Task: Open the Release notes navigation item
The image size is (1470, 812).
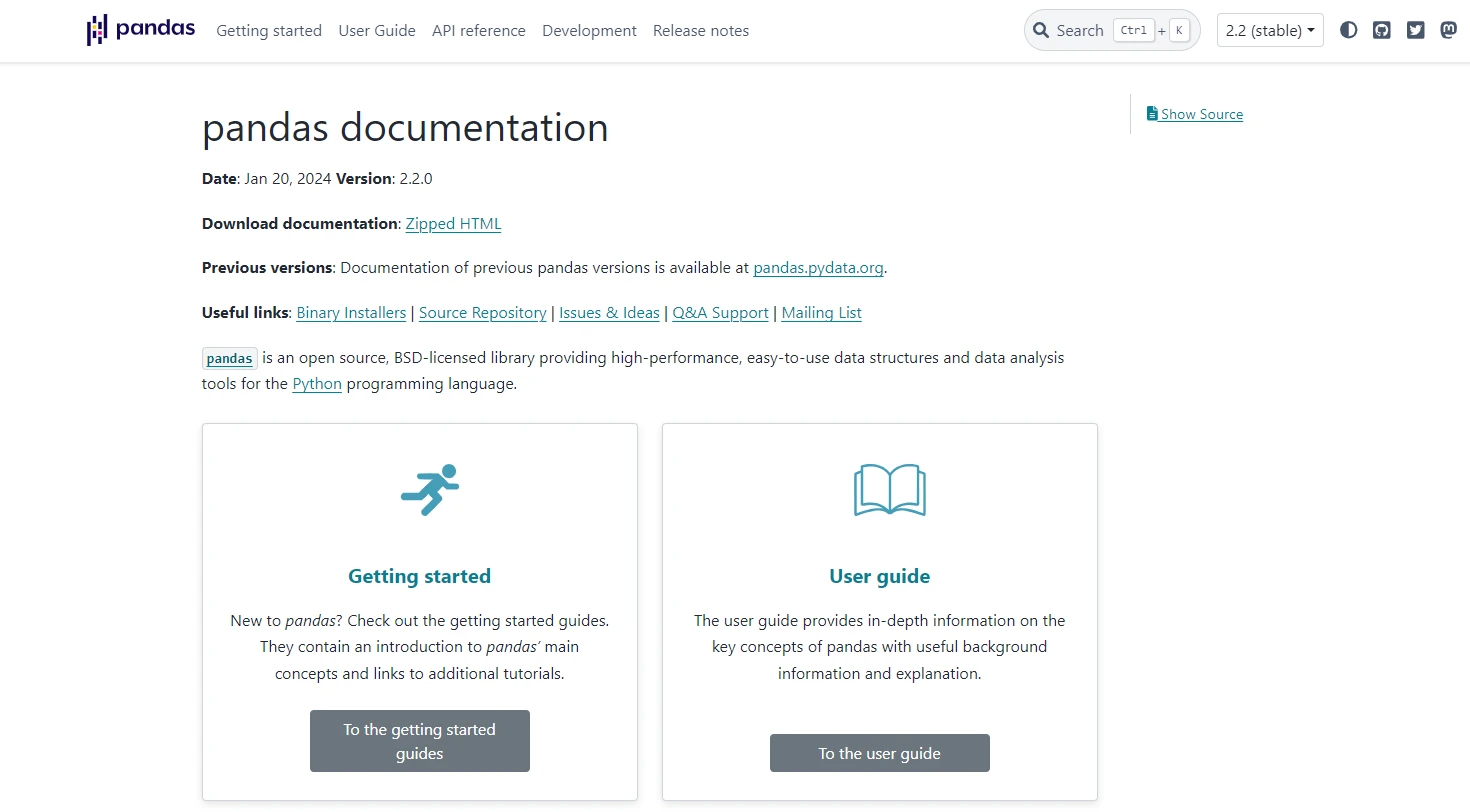Action: [x=700, y=31]
